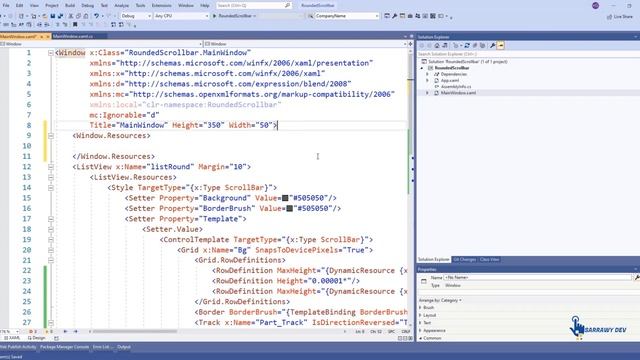Click the wrench icon beside the Properties Name field
Screen dimensions: 640x360
pos(636,278)
